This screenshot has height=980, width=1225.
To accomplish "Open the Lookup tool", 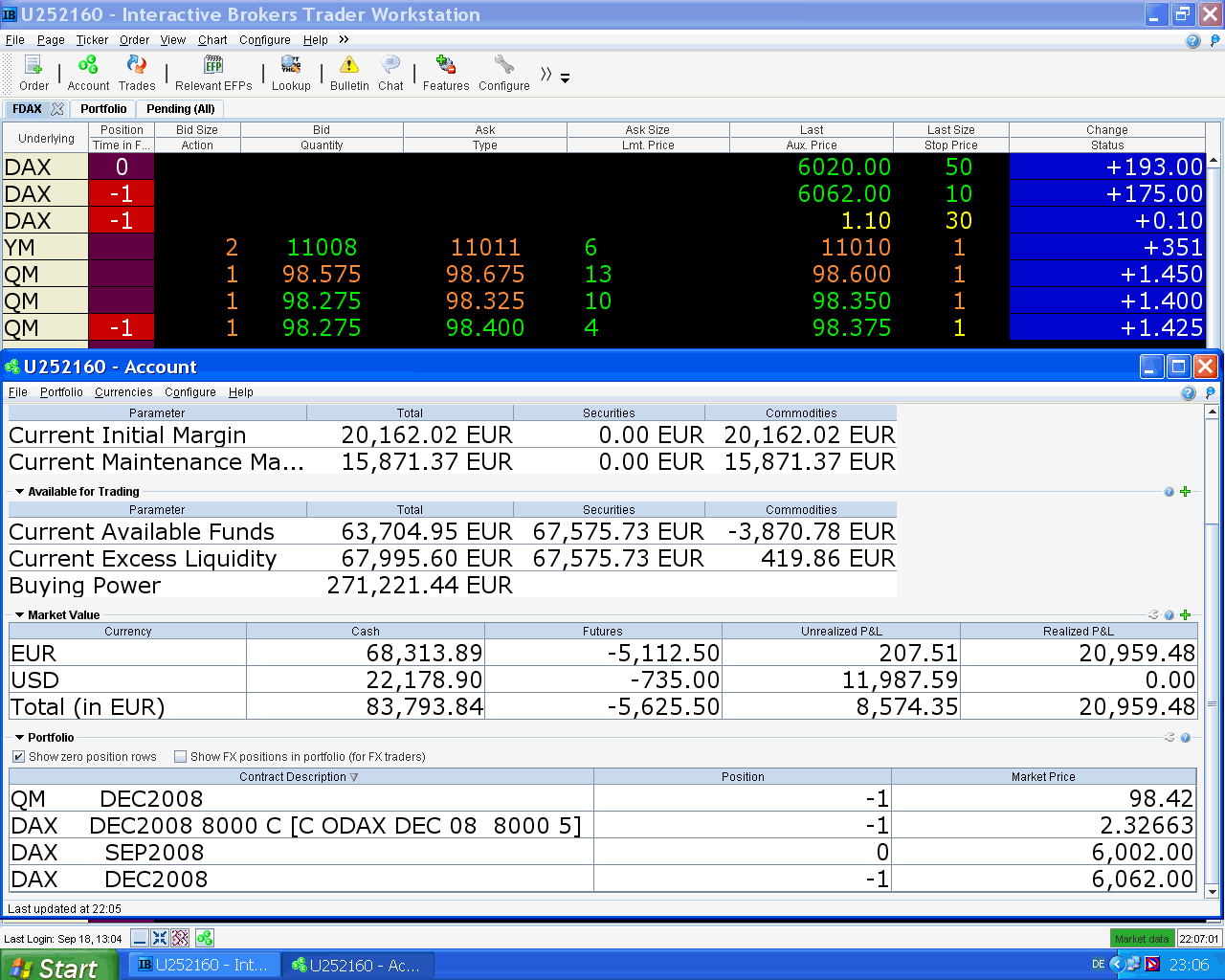I will [291, 66].
